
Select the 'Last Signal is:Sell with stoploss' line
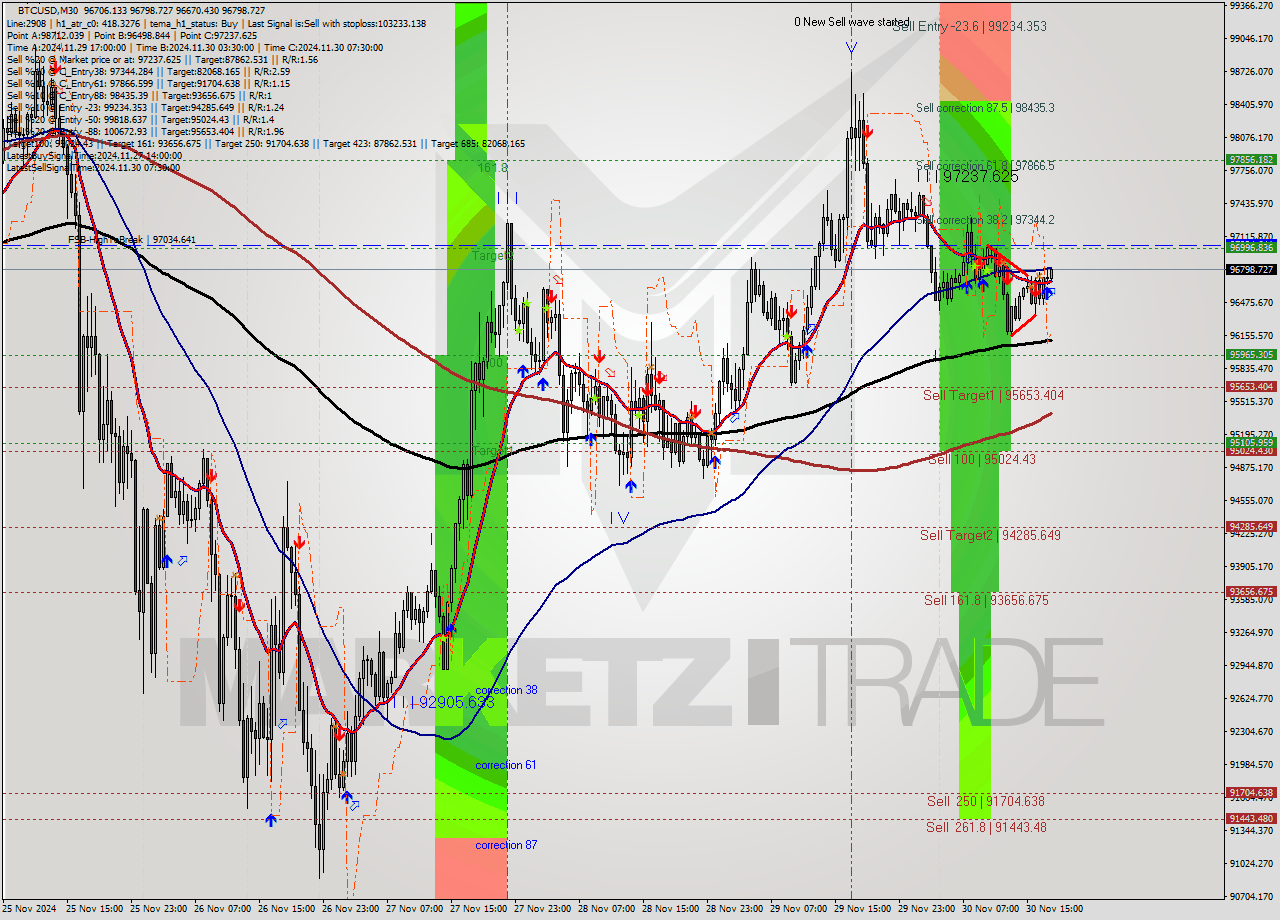(x=337, y=23)
